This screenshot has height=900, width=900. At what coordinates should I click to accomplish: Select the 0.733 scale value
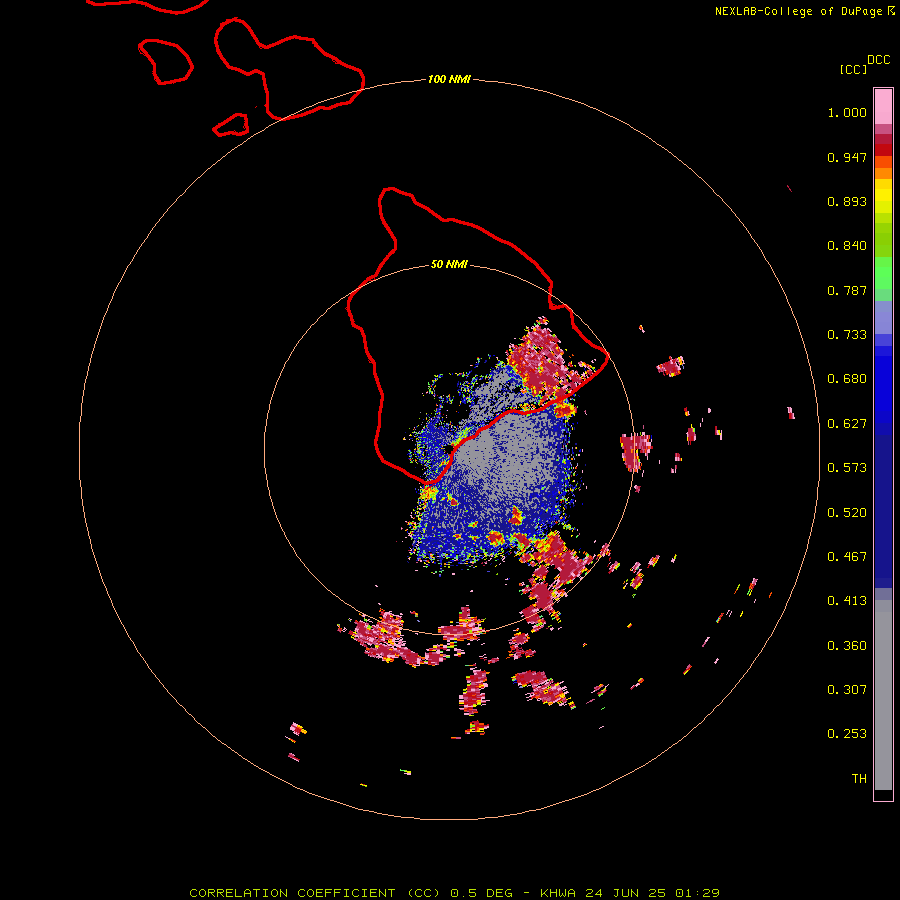847,335
